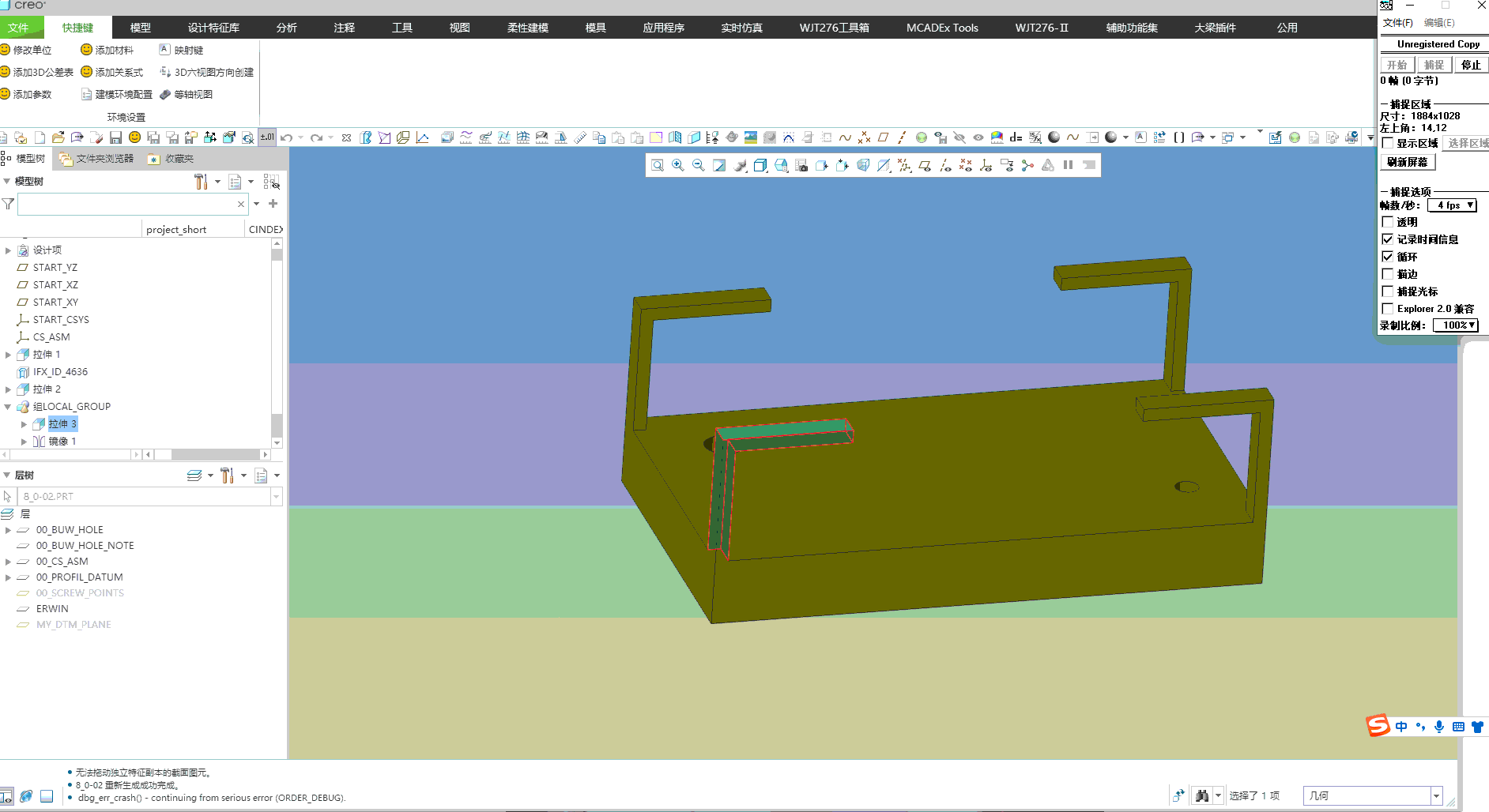Click the Sogou 中 input mode icon
The height and width of the screenshot is (812, 1489).
(x=1401, y=727)
